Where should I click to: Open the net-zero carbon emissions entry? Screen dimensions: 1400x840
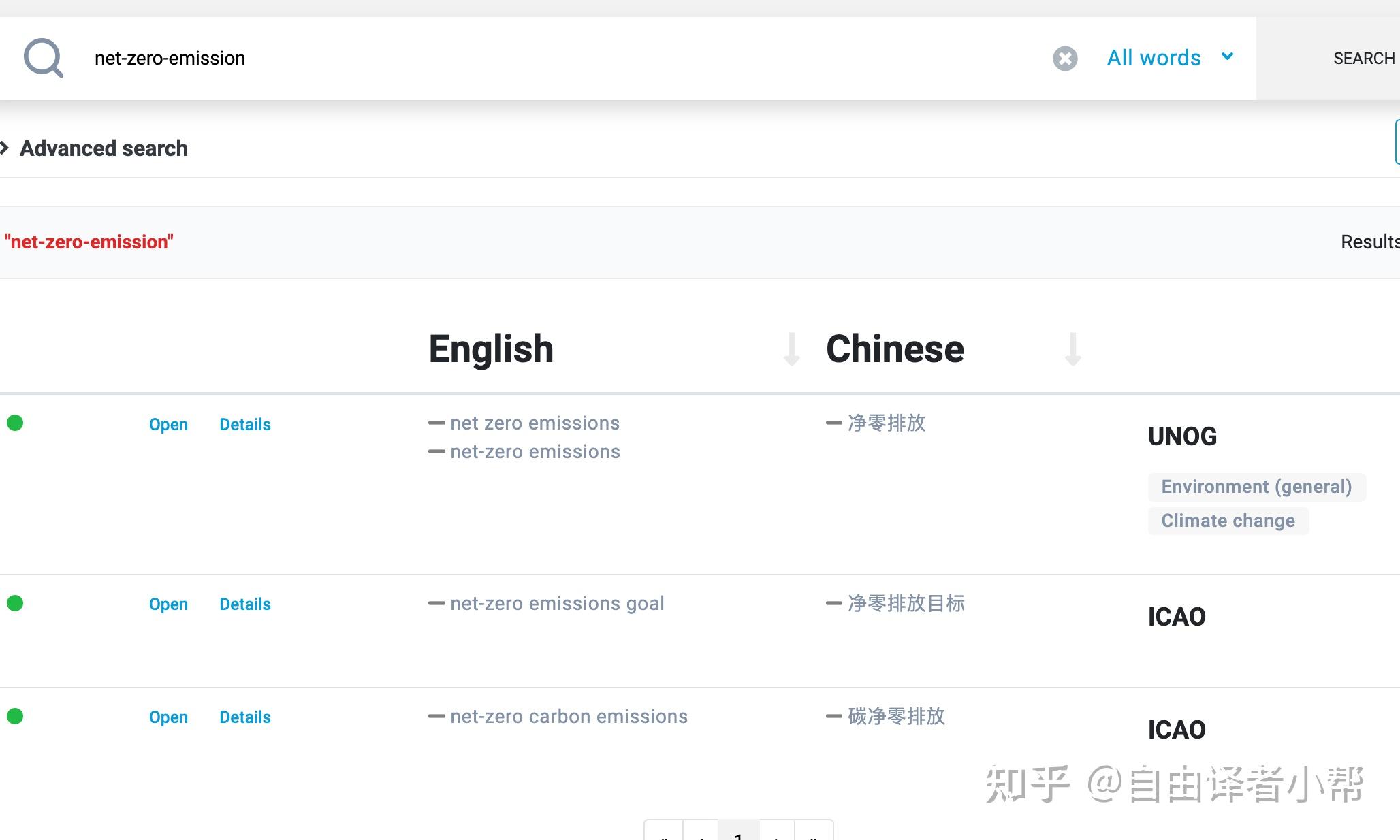[x=168, y=717]
